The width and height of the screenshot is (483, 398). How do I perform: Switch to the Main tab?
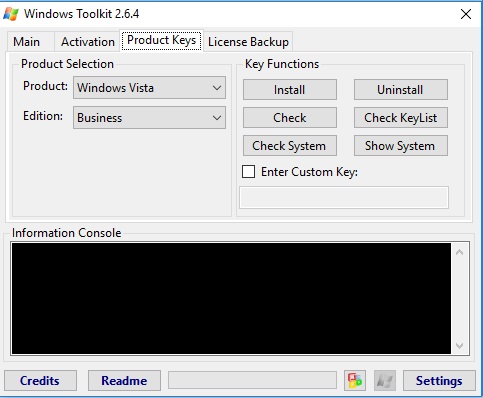click(27, 42)
